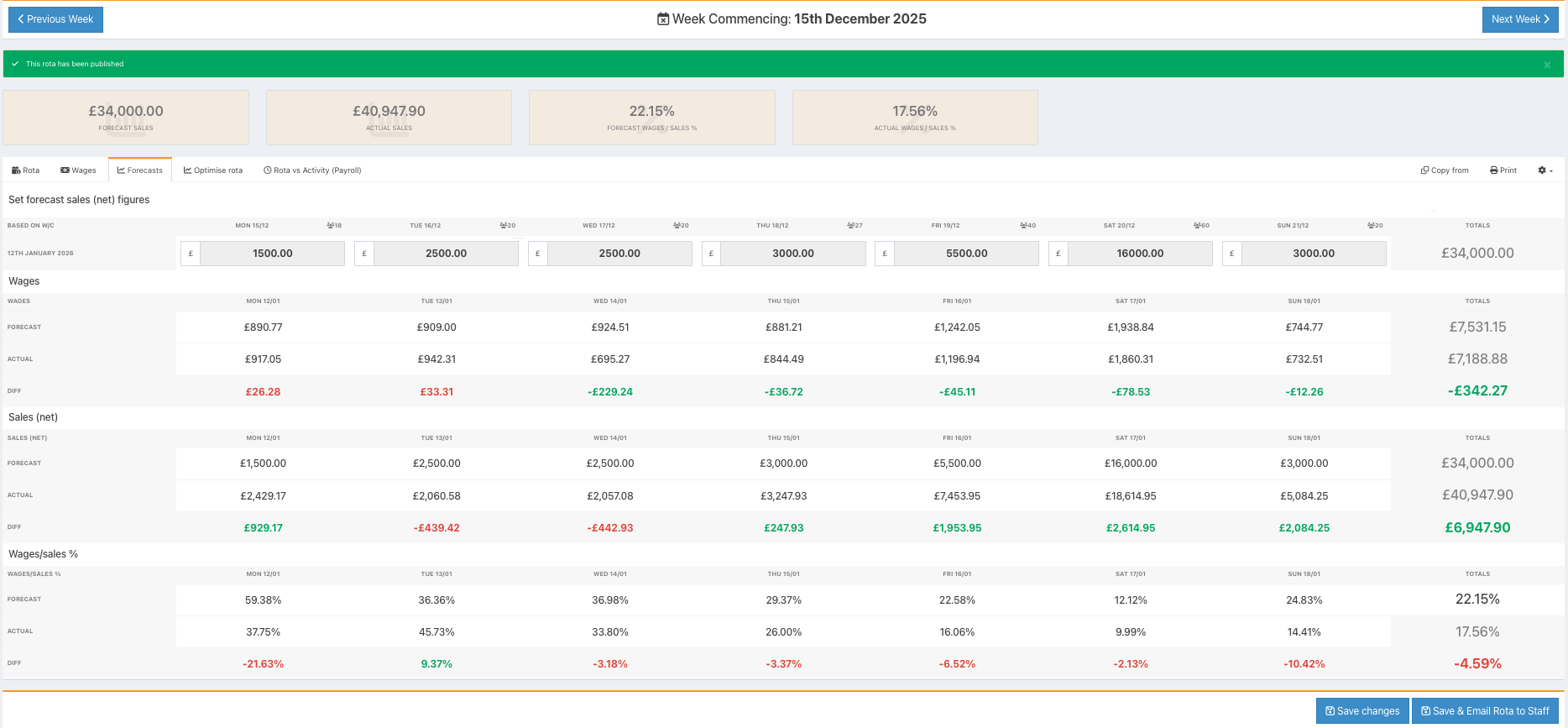Select the Optimise rota tab

click(213, 170)
